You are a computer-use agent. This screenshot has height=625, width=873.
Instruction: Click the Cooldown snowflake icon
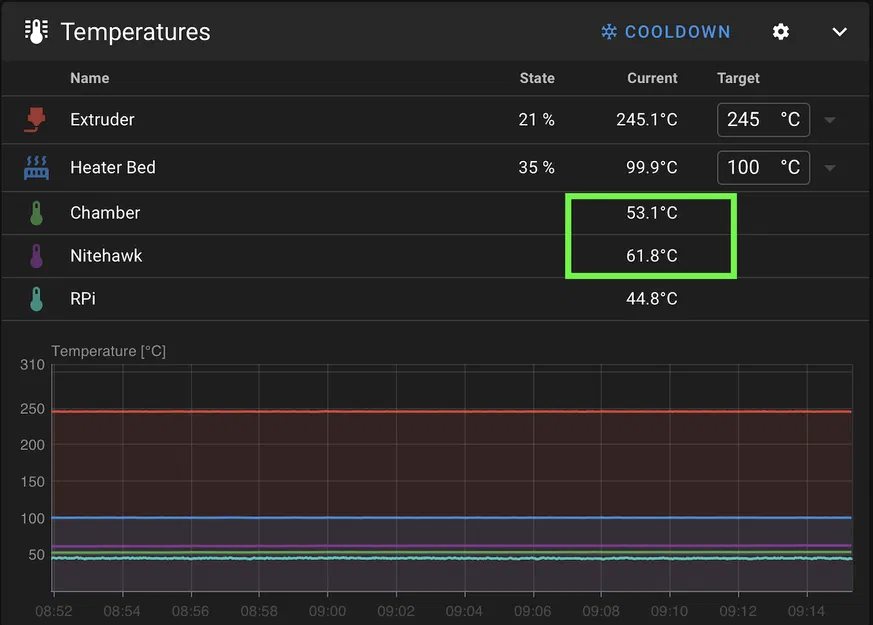pos(608,32)
